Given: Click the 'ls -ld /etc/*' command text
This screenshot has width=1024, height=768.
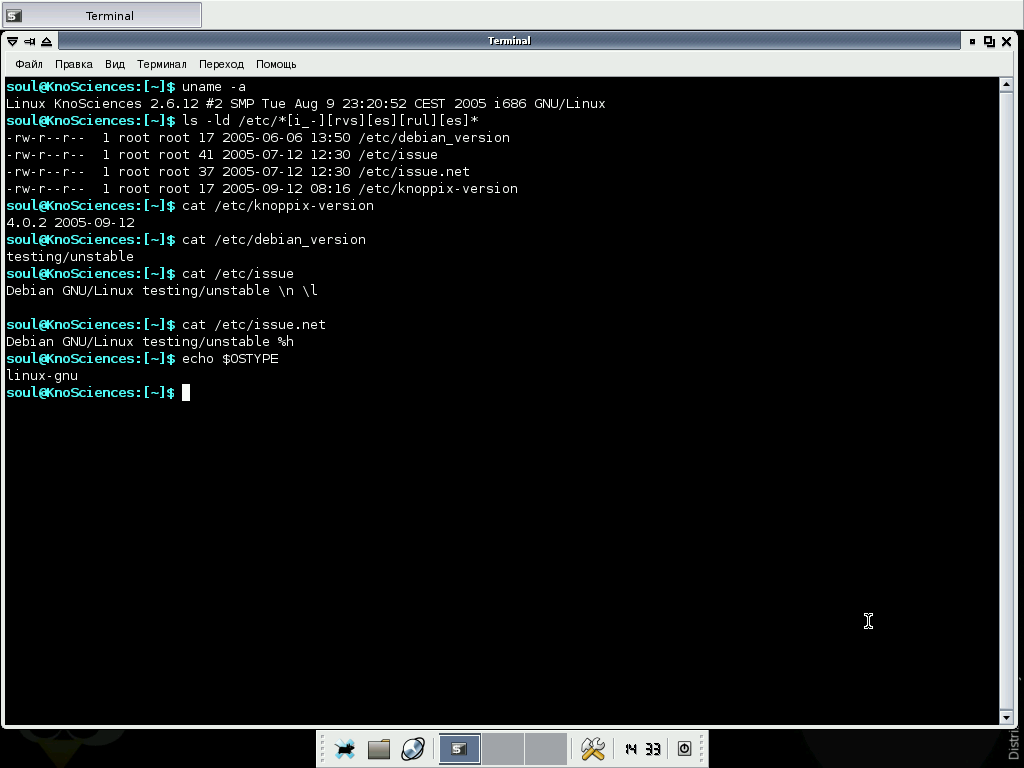Looking at the screenshot, I should (x=330, y=121).
